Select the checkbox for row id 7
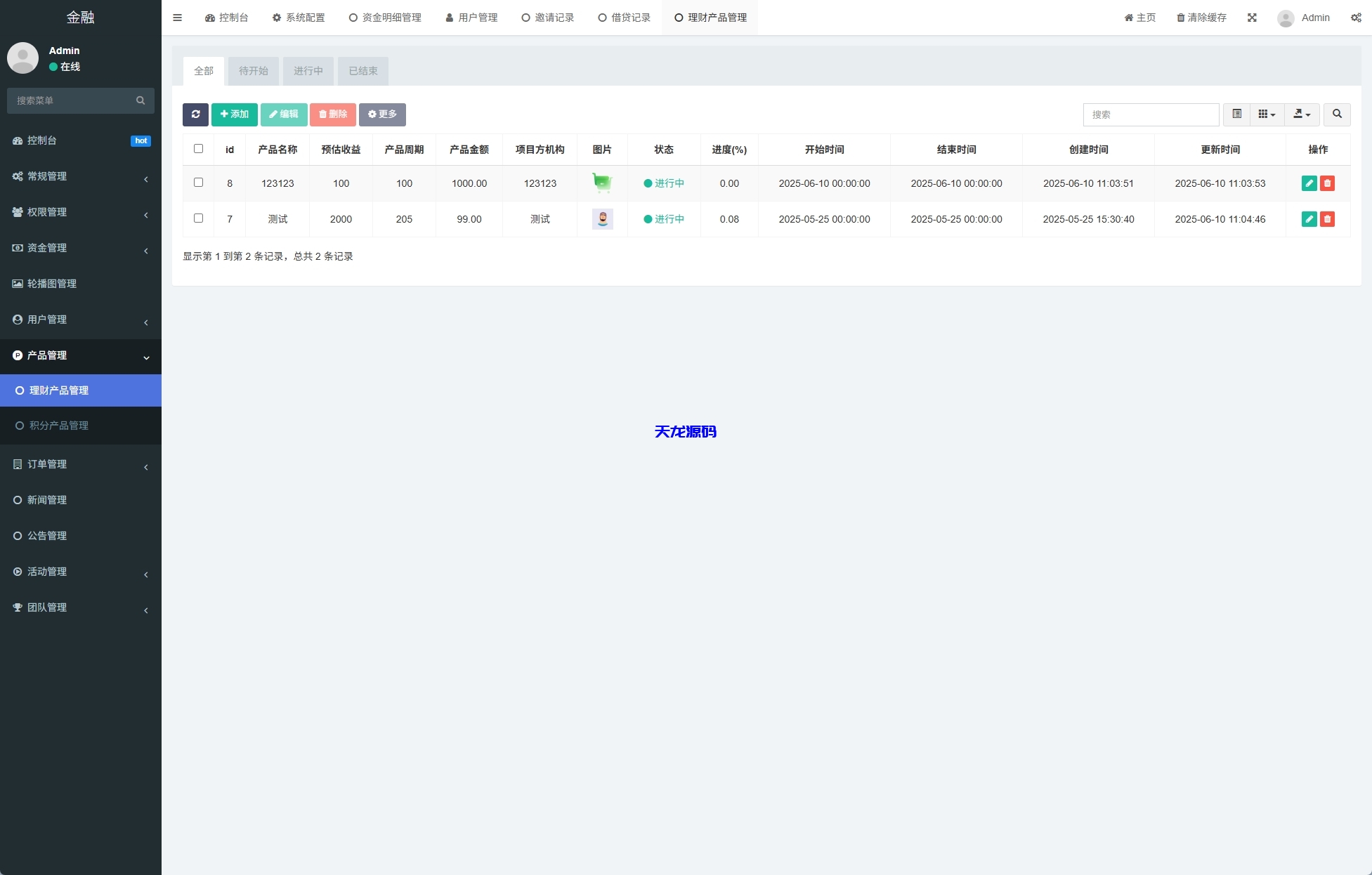Image resolution: width=1372 pixels, height=875 pixels. 198,218
